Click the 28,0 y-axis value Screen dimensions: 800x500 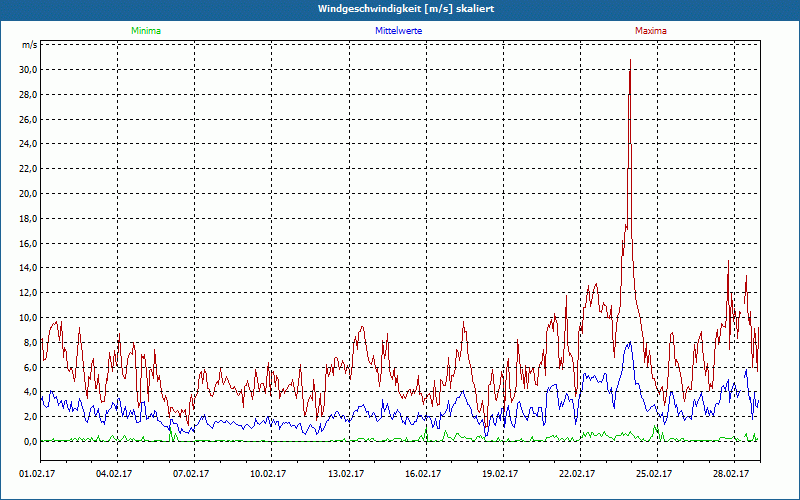pyautogui.click(x=29, y=95)
